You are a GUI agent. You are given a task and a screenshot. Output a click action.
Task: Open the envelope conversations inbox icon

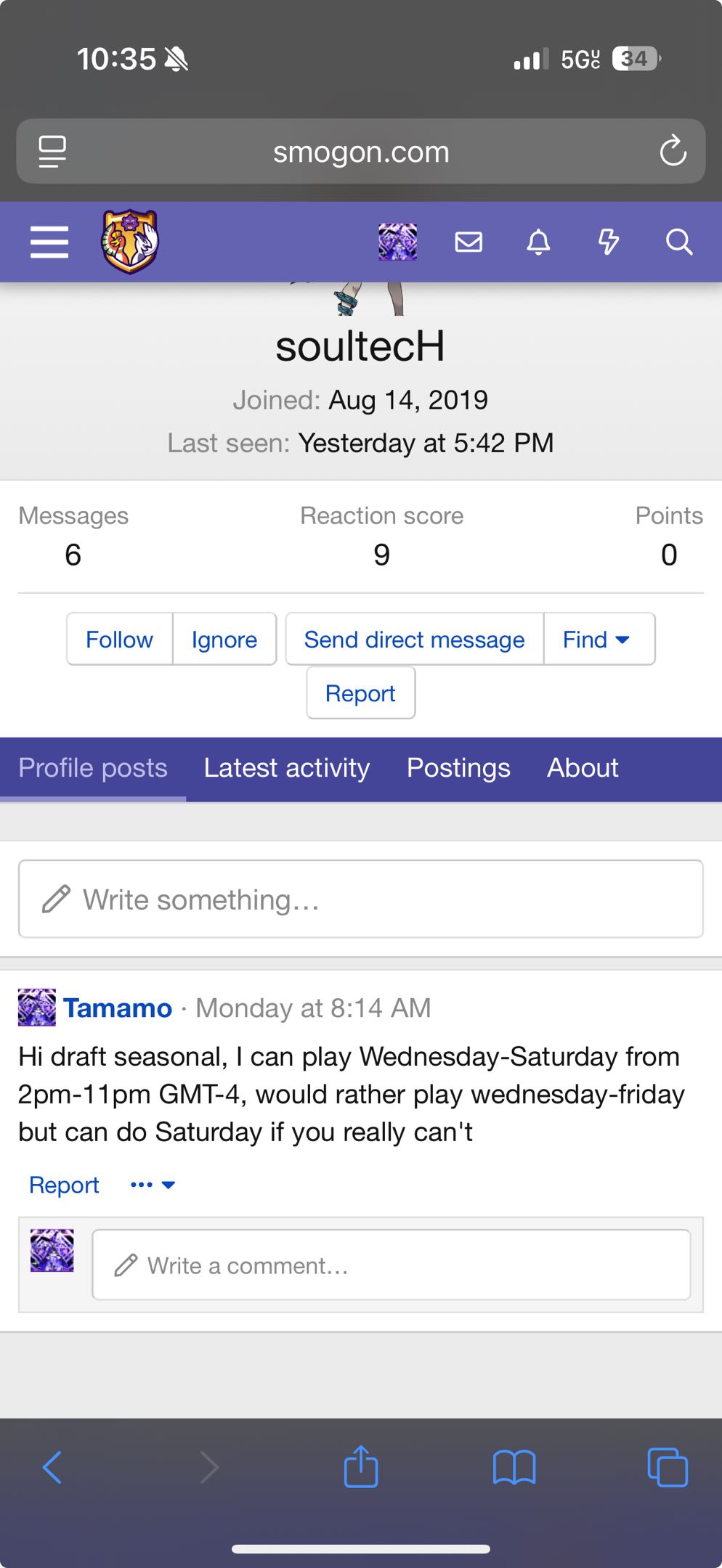(x=469, y=242)
